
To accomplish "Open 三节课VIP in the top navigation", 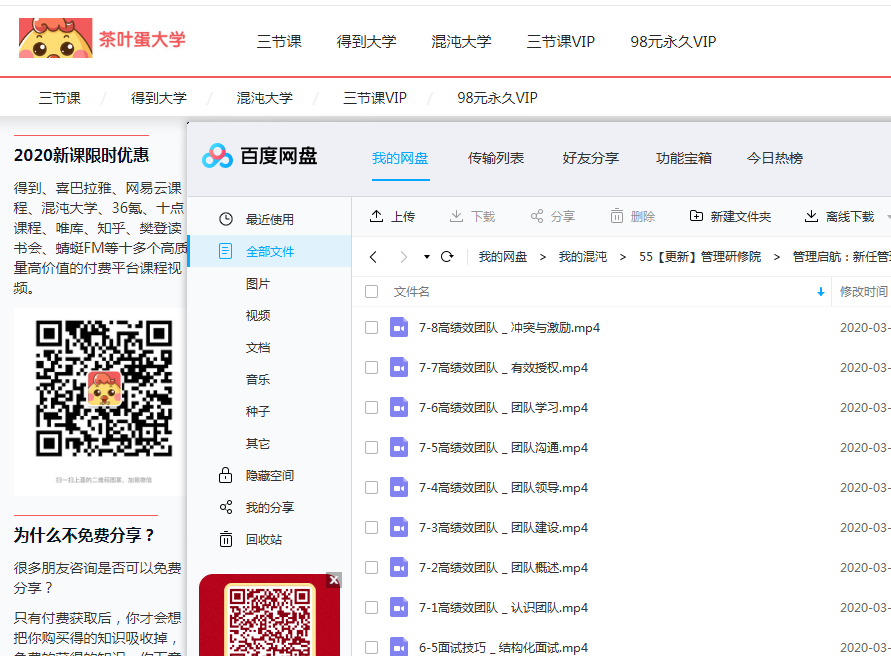I will point(561,41).
